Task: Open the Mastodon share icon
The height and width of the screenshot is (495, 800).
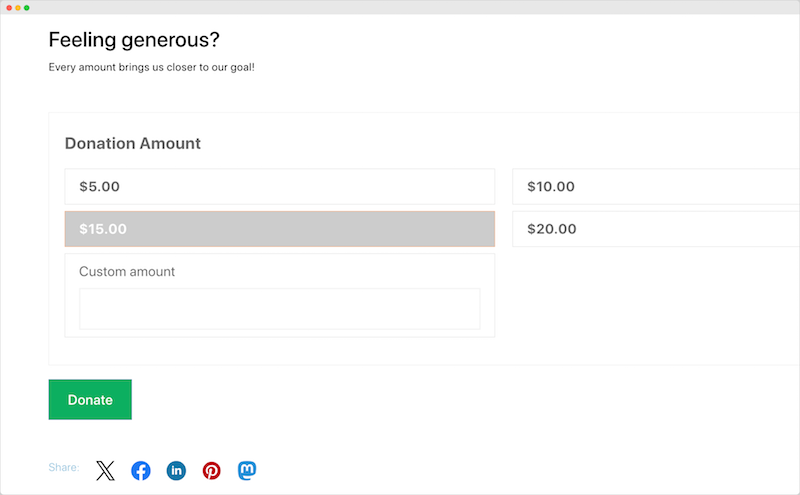Action: click(247, 470)
